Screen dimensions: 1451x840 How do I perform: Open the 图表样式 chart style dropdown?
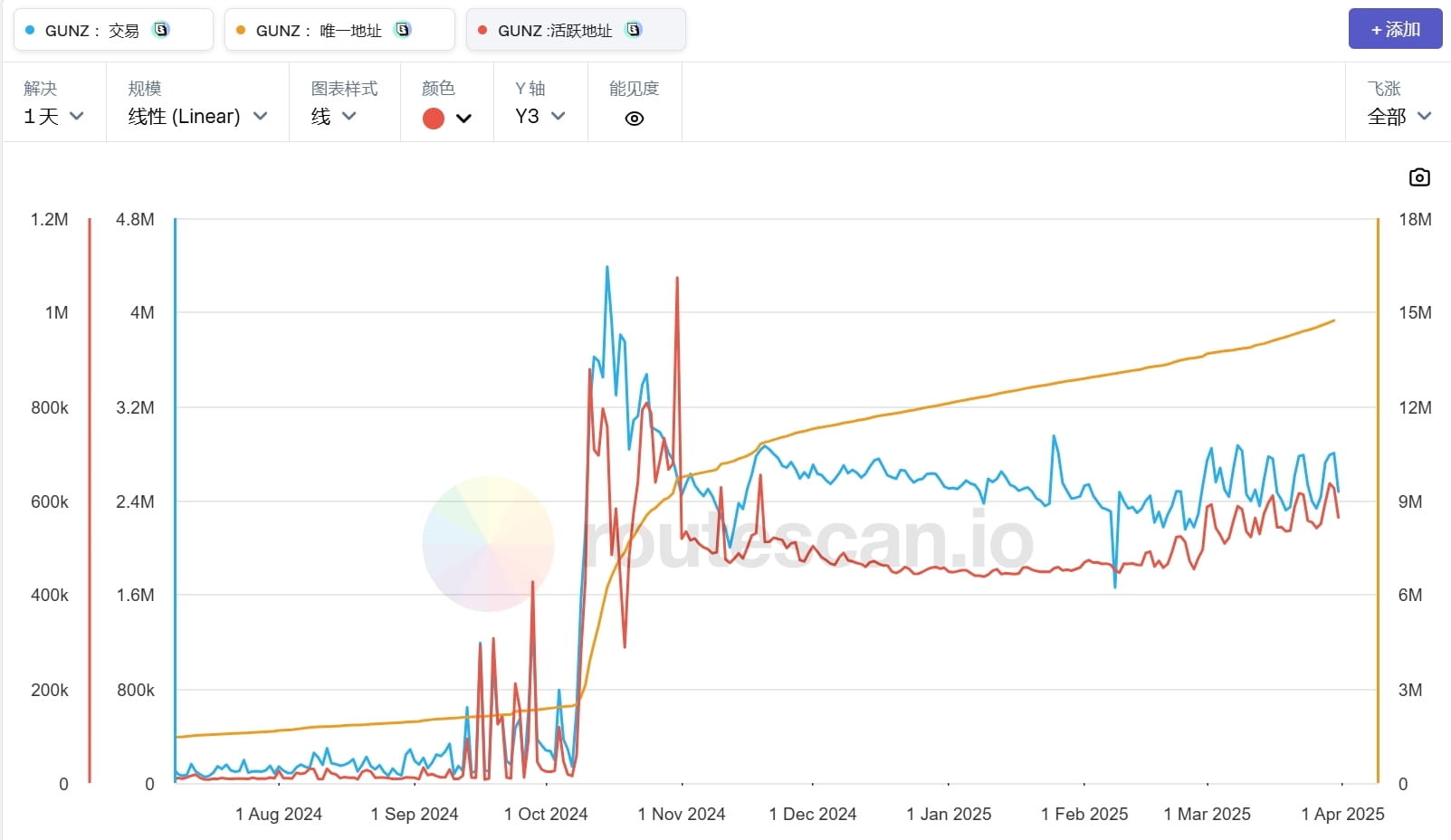pyautogui.click(x=334, y=117)
